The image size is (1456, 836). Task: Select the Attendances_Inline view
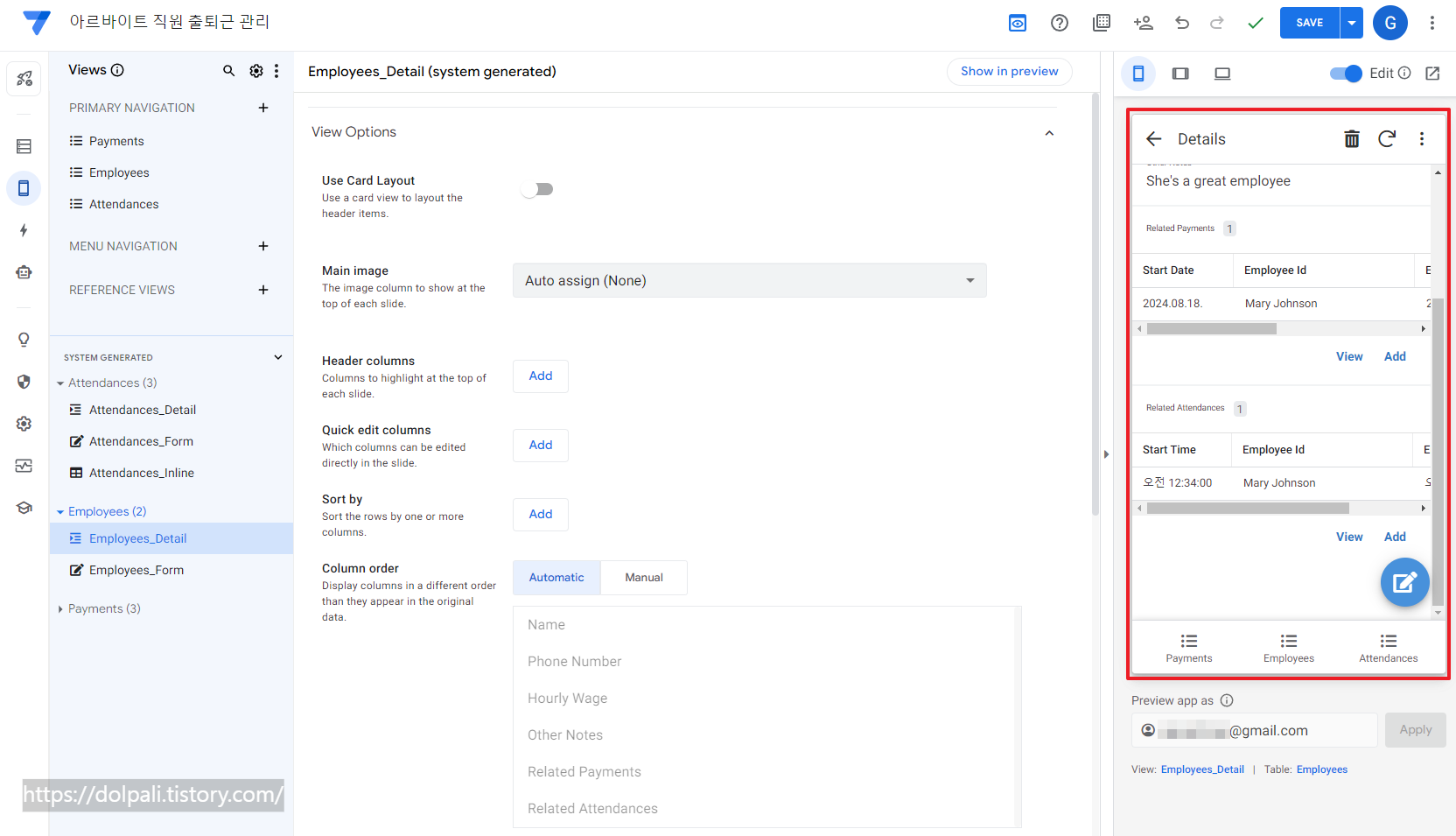pyautogui.click(x=171, y=473)
